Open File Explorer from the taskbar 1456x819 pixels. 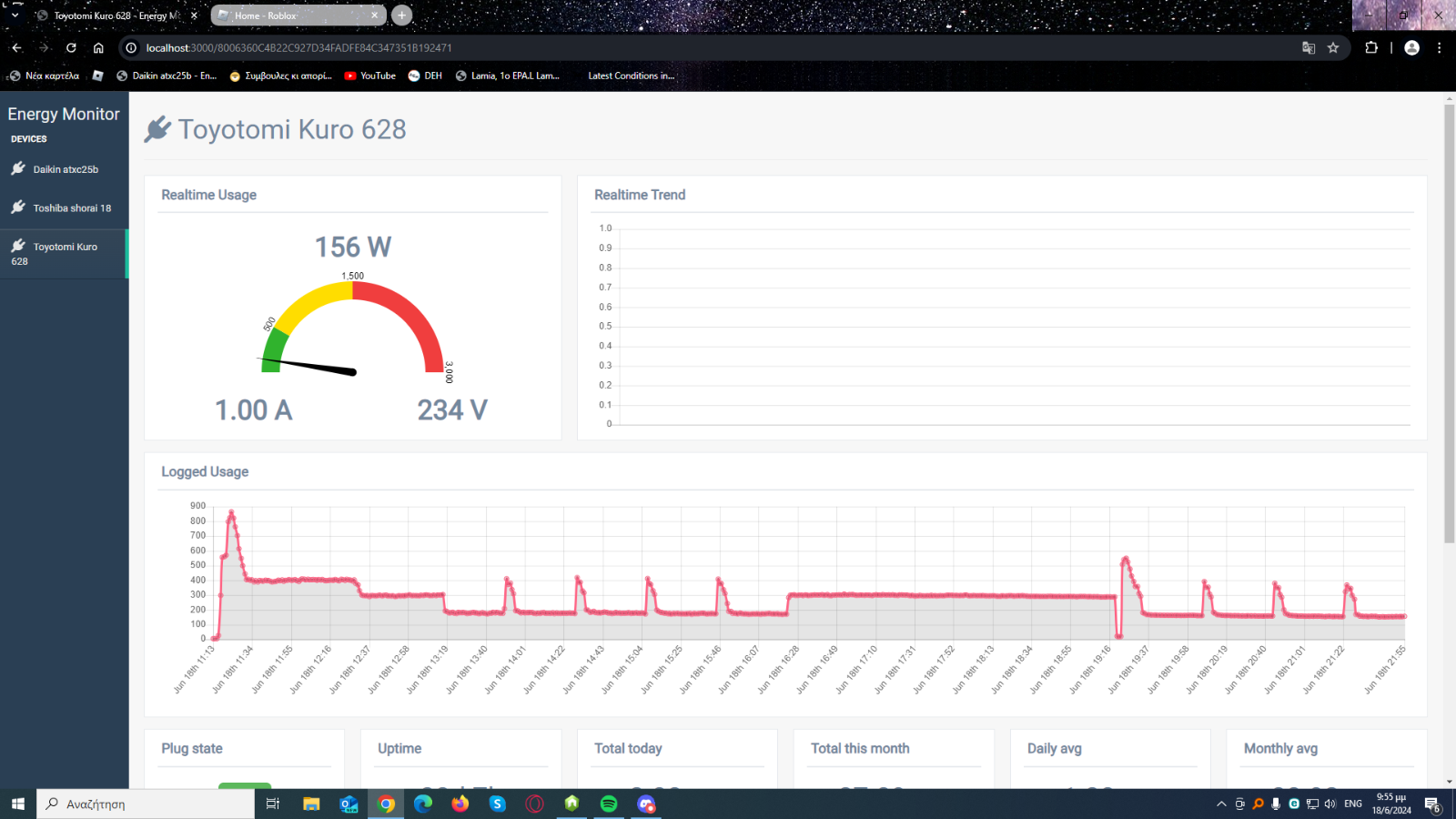coord(311,804)
